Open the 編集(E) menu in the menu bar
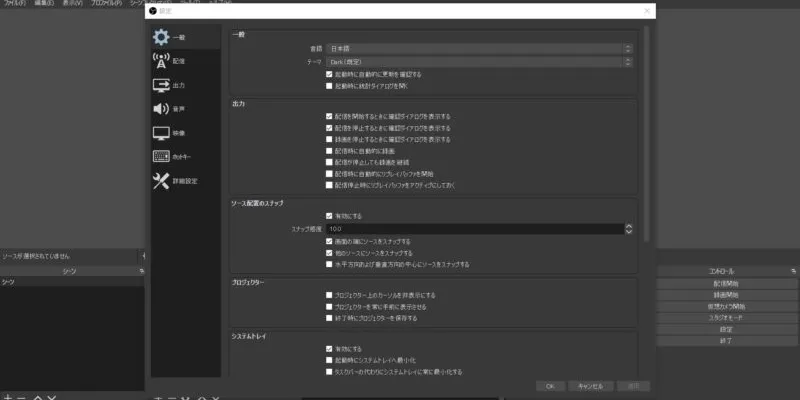 (43, 3)
